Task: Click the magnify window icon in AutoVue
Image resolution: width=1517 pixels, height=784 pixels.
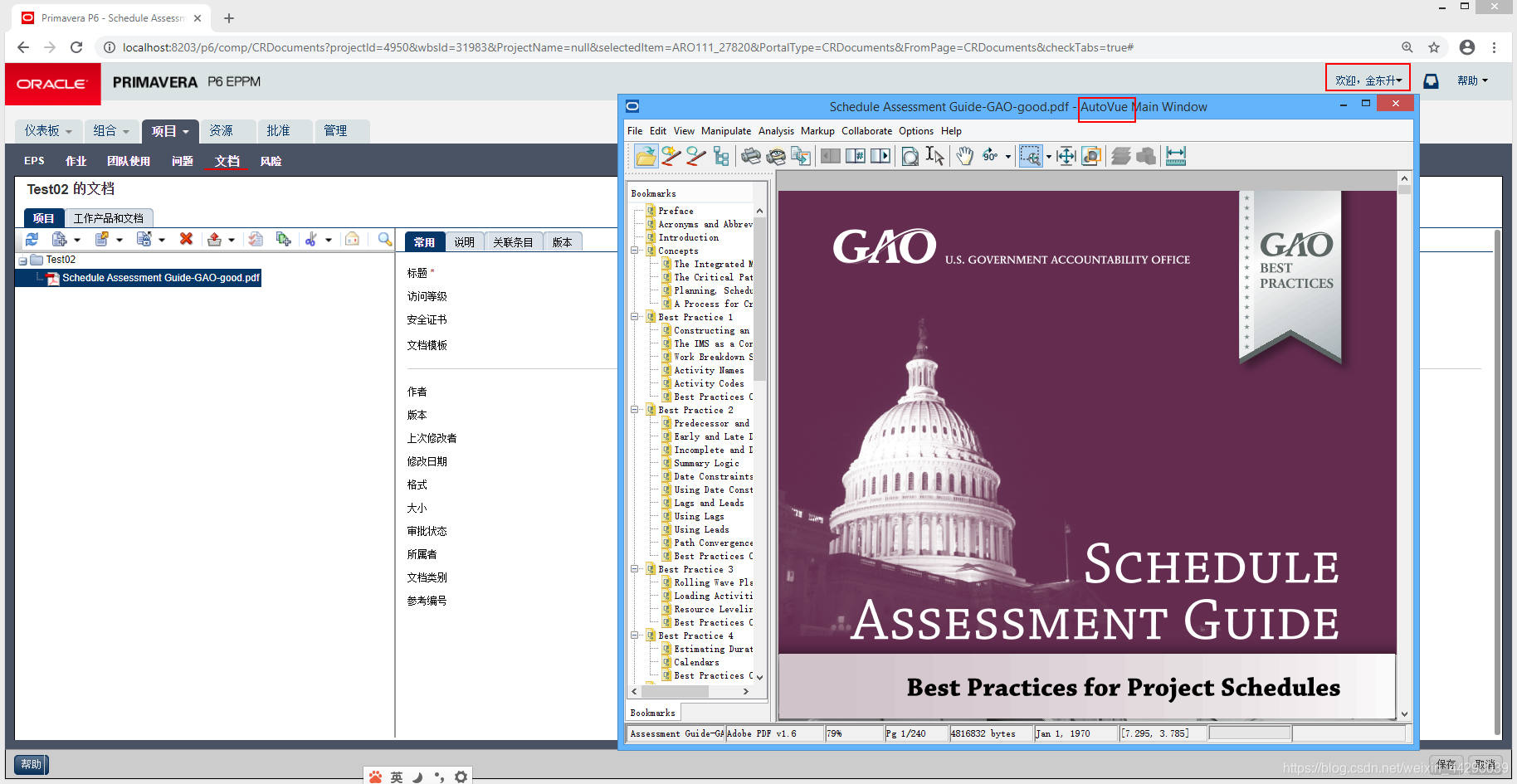Action: 1091,156
